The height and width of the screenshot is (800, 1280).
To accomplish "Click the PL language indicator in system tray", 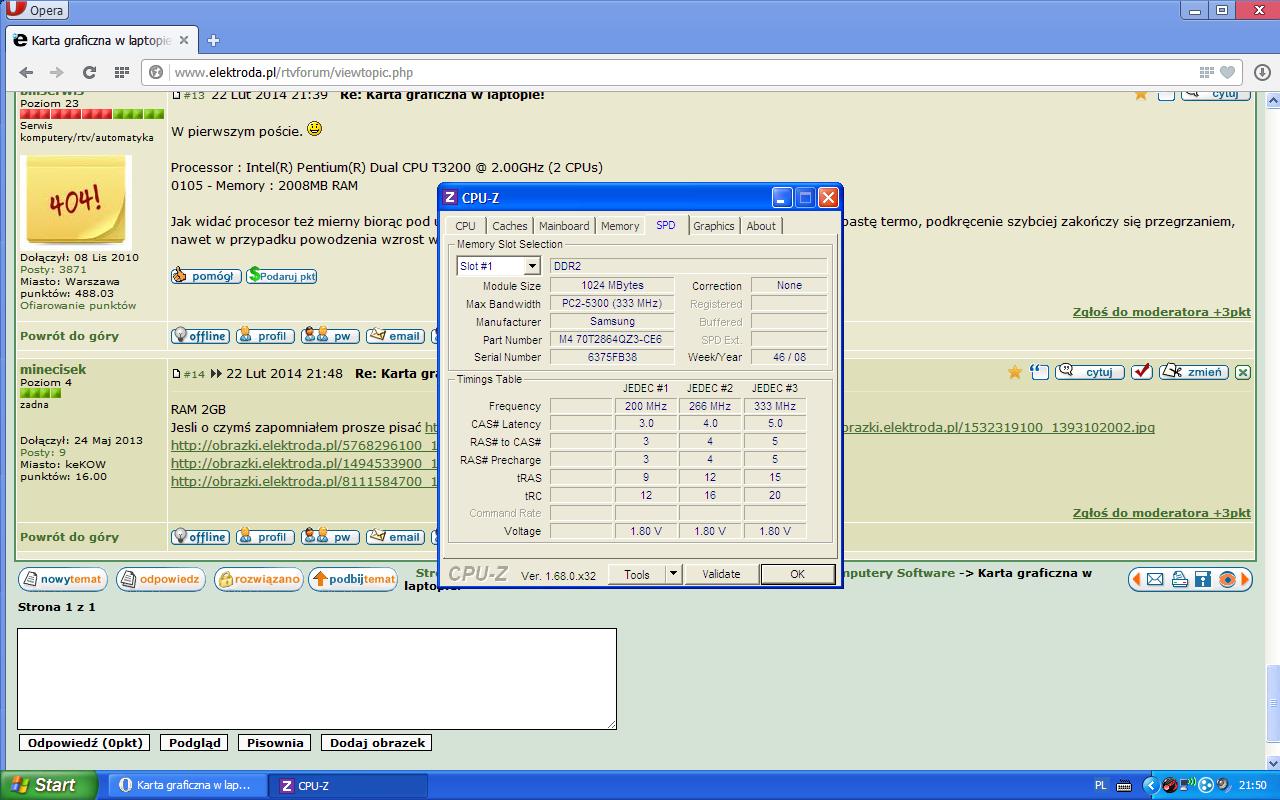I will (1101, 785).
